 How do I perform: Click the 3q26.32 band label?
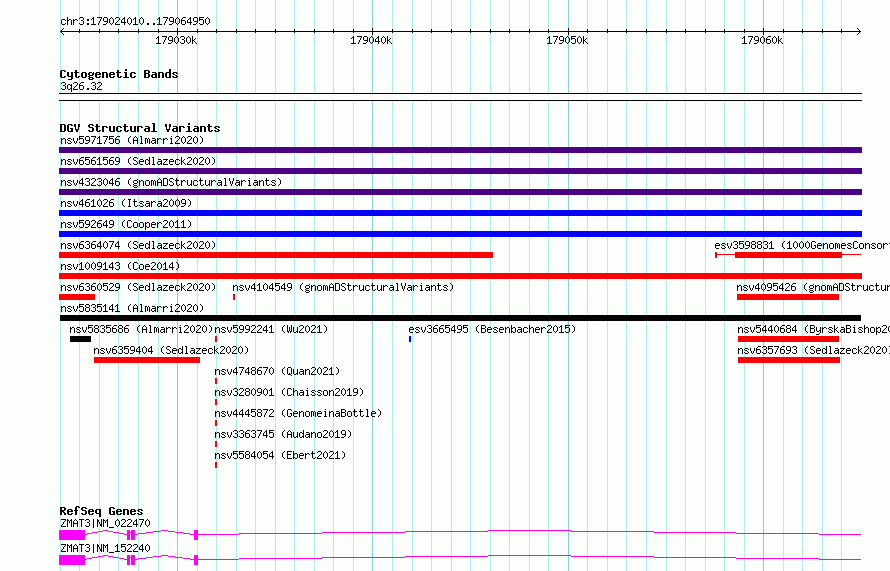[81, 86]
